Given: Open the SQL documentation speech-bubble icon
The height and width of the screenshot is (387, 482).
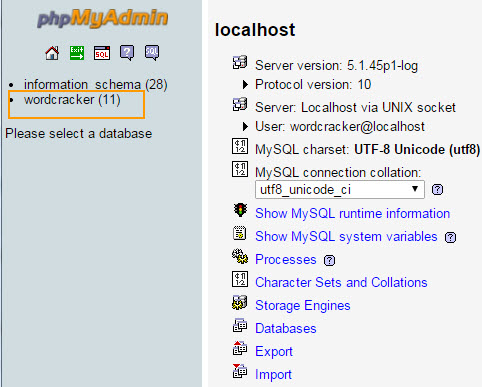Looking at the screenshot, I should tap(152, 53).
